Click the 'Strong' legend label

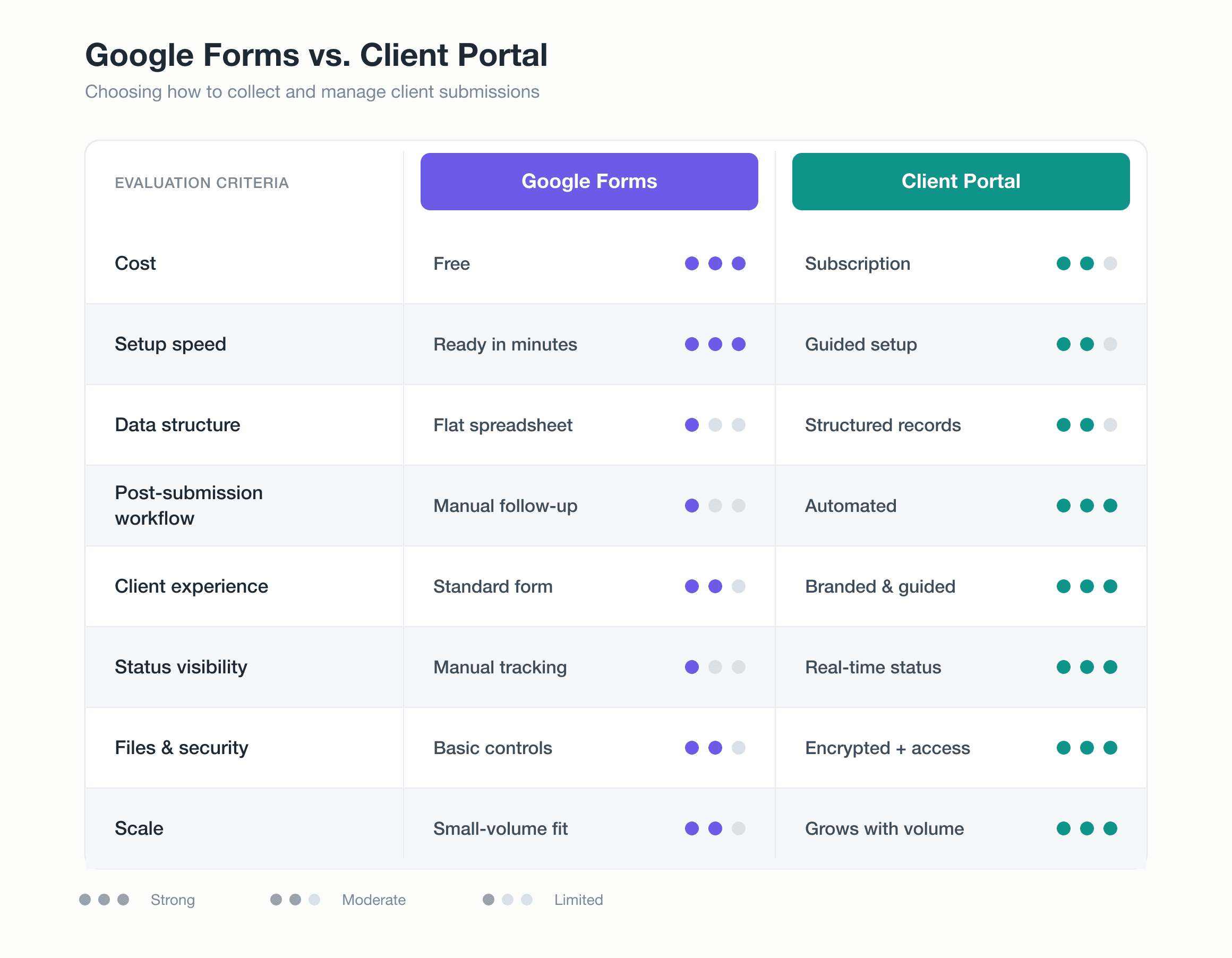tap(173, 900)
